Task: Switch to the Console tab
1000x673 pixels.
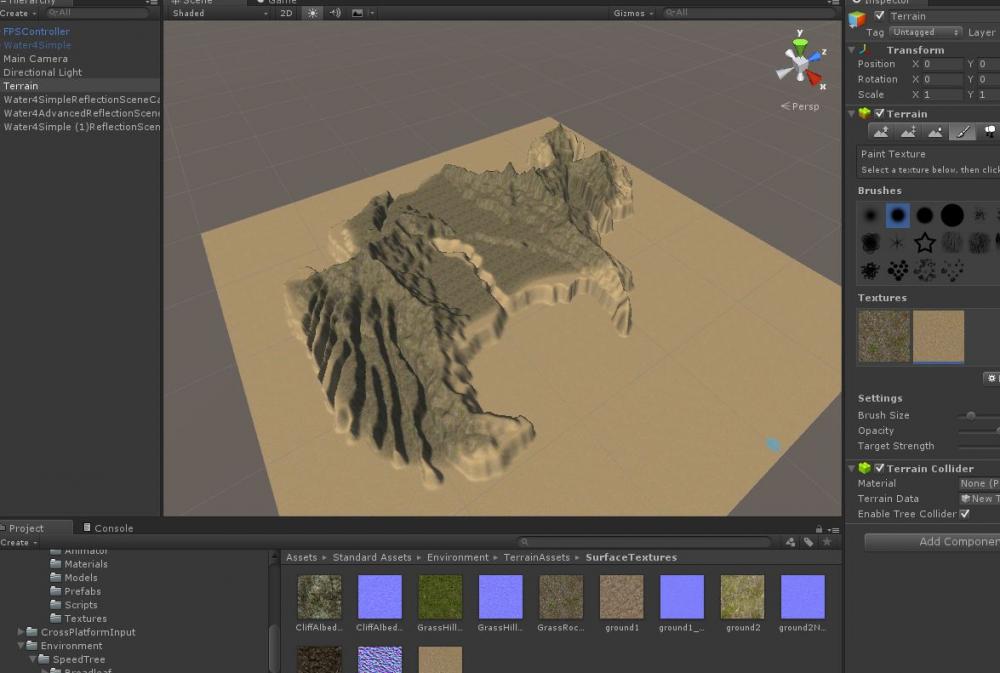Action: pos(113,528)
